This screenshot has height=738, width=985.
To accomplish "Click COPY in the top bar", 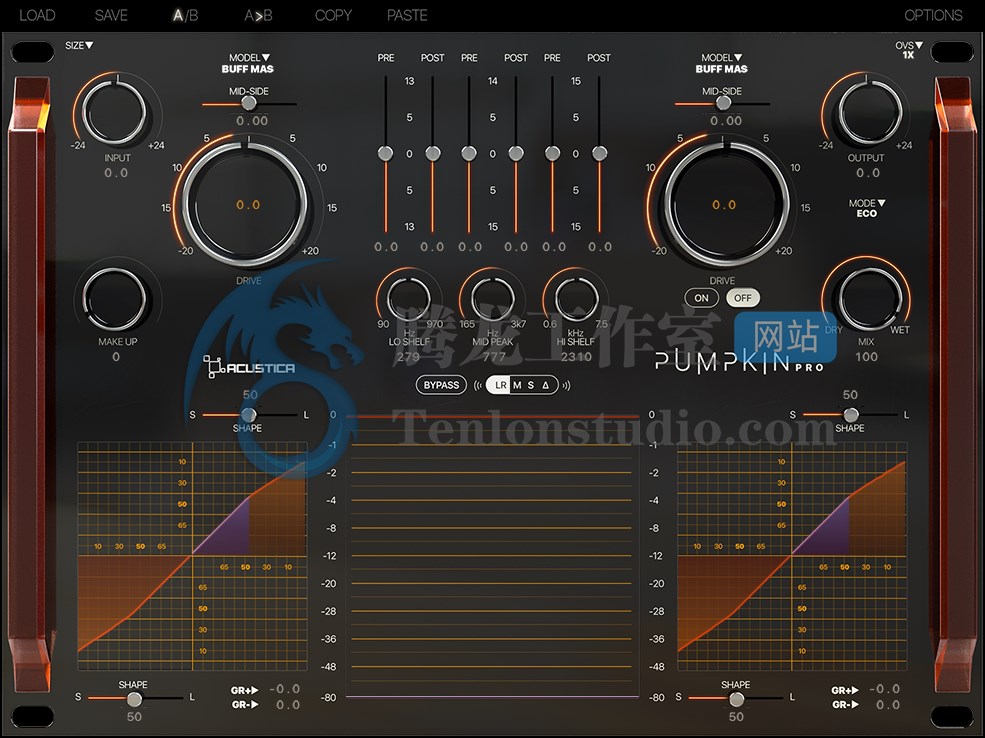I will click(x=333, y=15).
